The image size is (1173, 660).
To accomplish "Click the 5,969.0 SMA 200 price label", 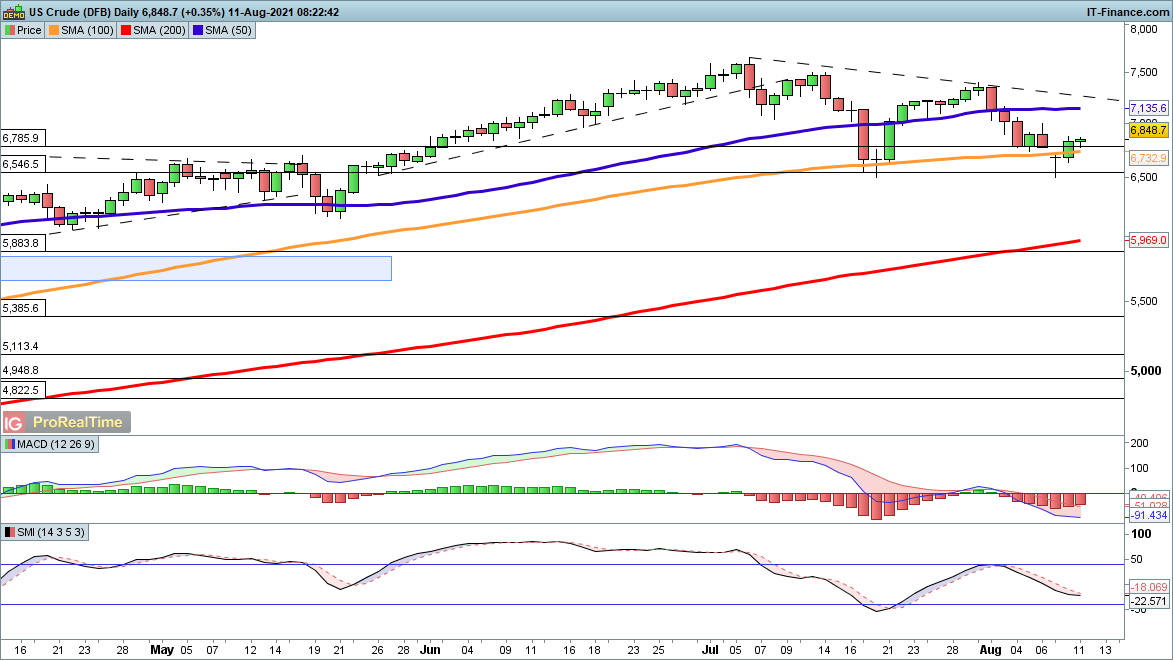I will (x=1148, y=240).
